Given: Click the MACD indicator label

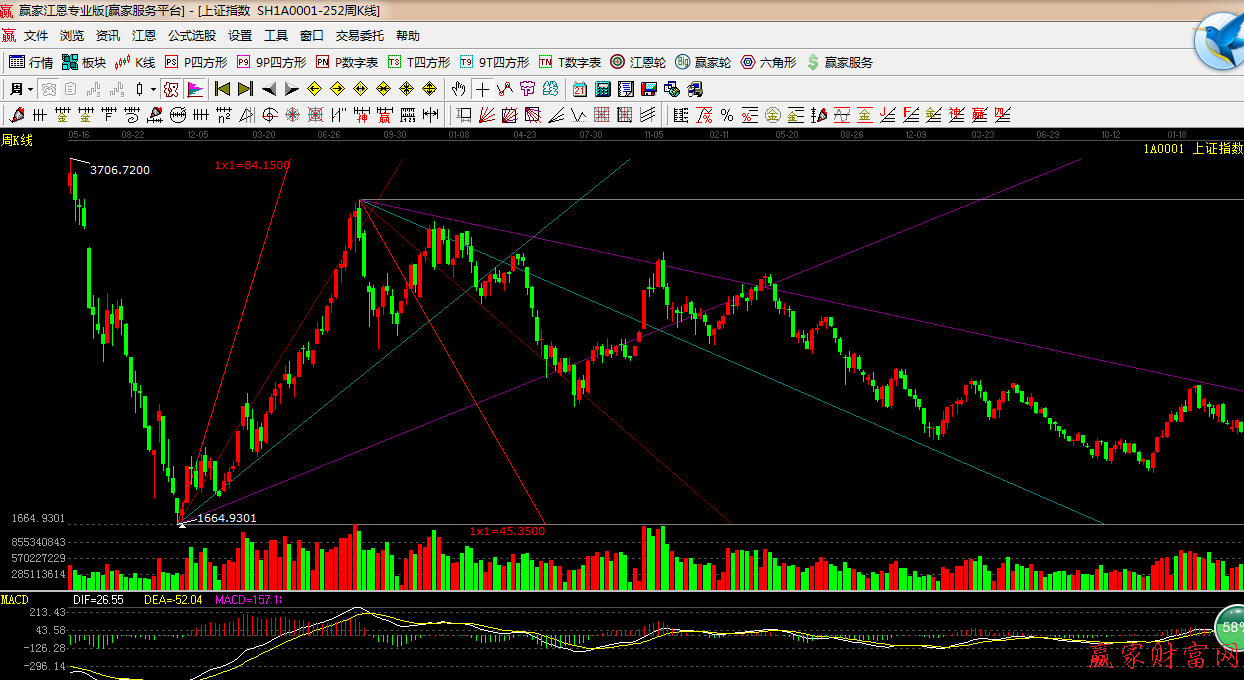Looking at the screenshot, I should point(15,599).
